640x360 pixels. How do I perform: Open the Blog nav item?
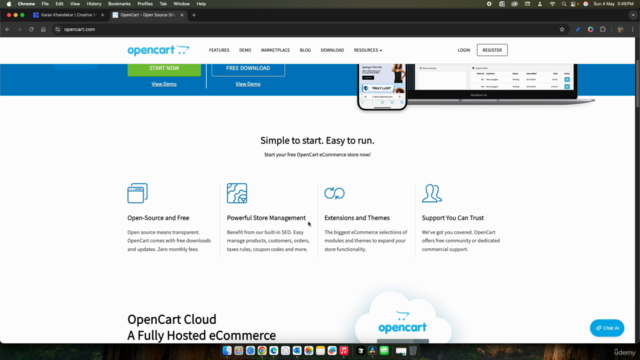click(305, 50)
